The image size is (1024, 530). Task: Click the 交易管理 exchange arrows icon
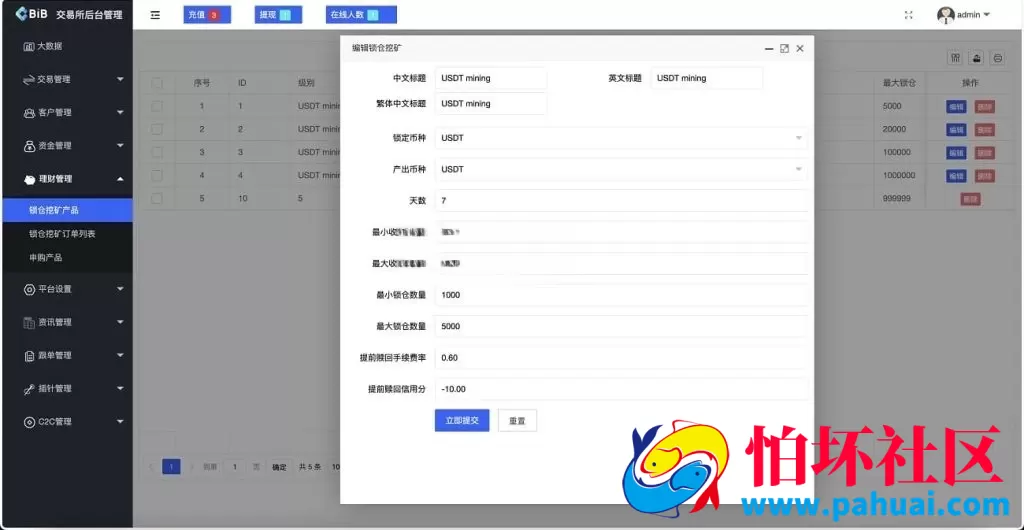coord(29,80)
